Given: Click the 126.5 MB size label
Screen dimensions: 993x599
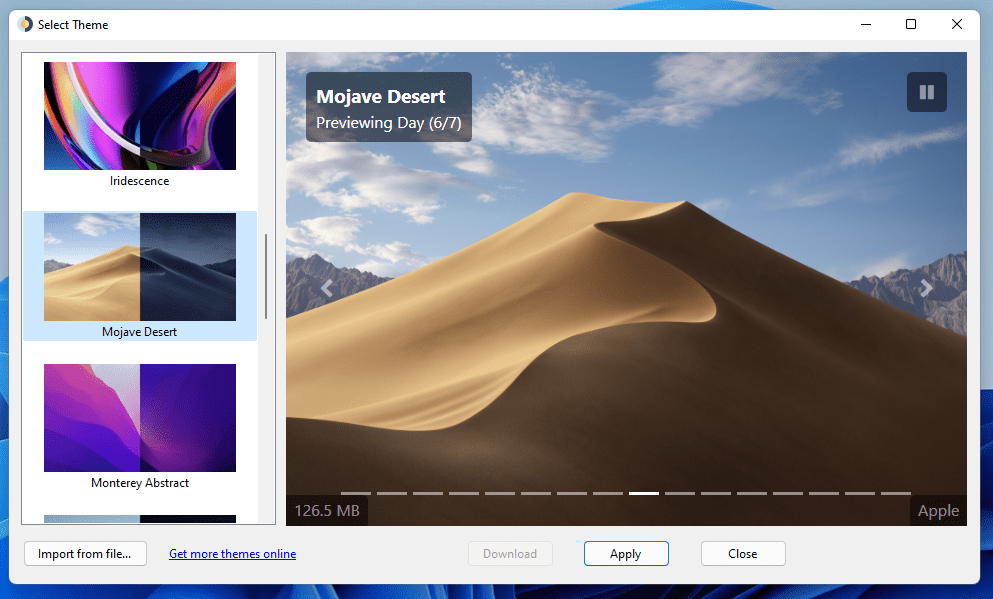Looking at the screenshot, I should click(x=327, y=510).
